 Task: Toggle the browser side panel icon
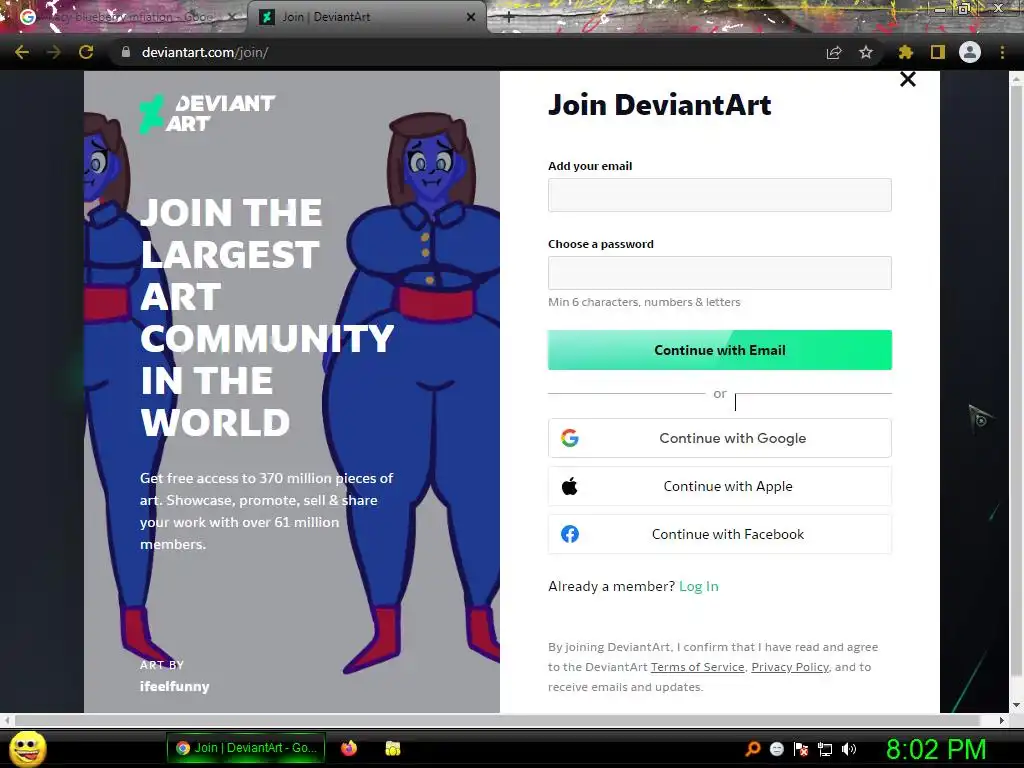coord(938,52)
